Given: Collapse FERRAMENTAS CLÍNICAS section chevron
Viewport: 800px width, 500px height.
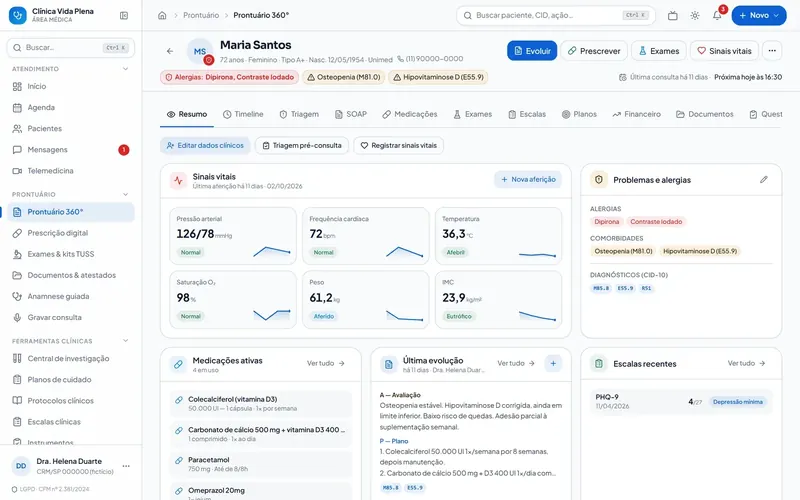Looking at the screenshot, I should point(126,340).
